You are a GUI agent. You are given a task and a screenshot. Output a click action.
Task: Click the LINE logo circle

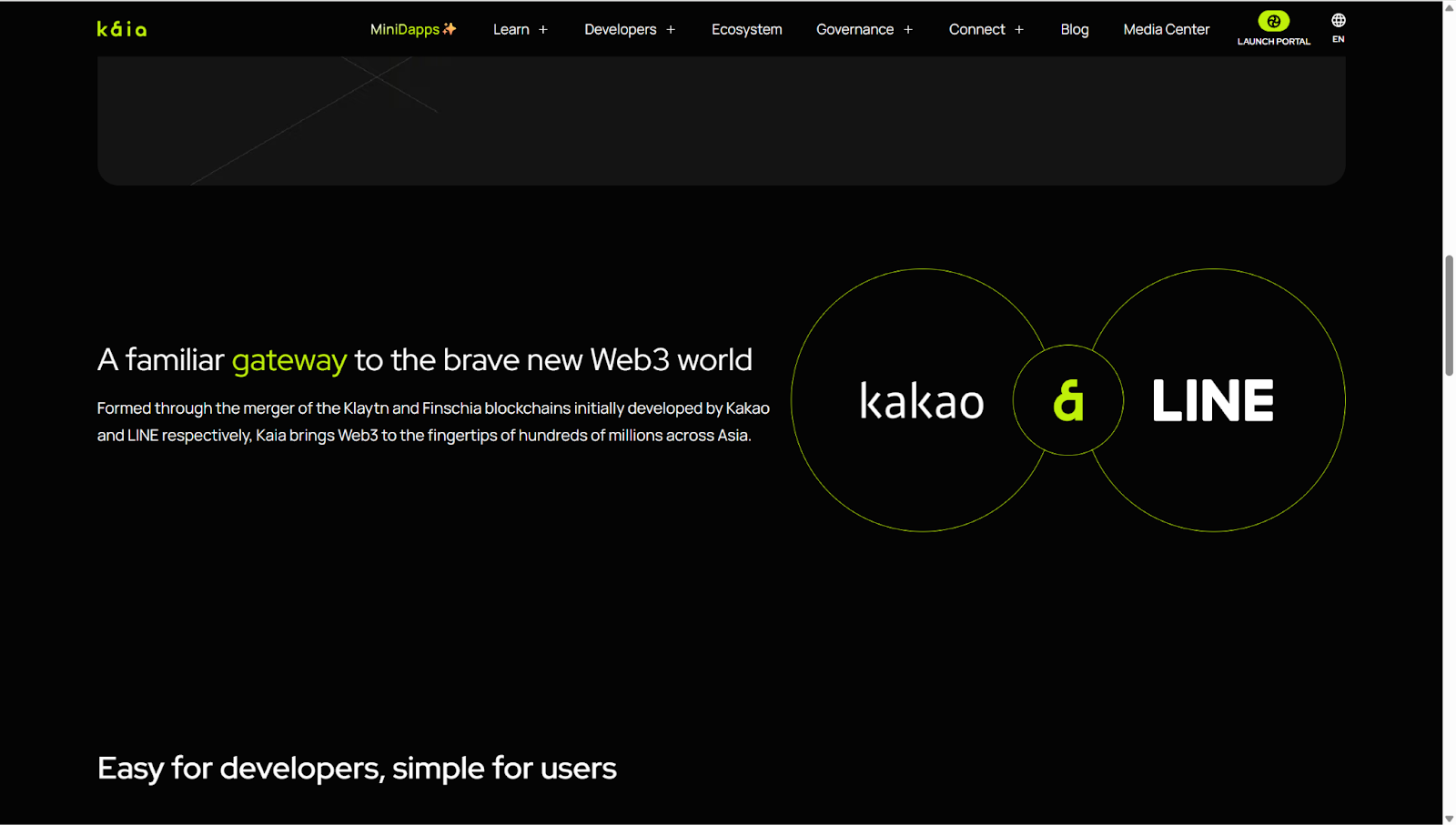click(x=1214, y=400)
